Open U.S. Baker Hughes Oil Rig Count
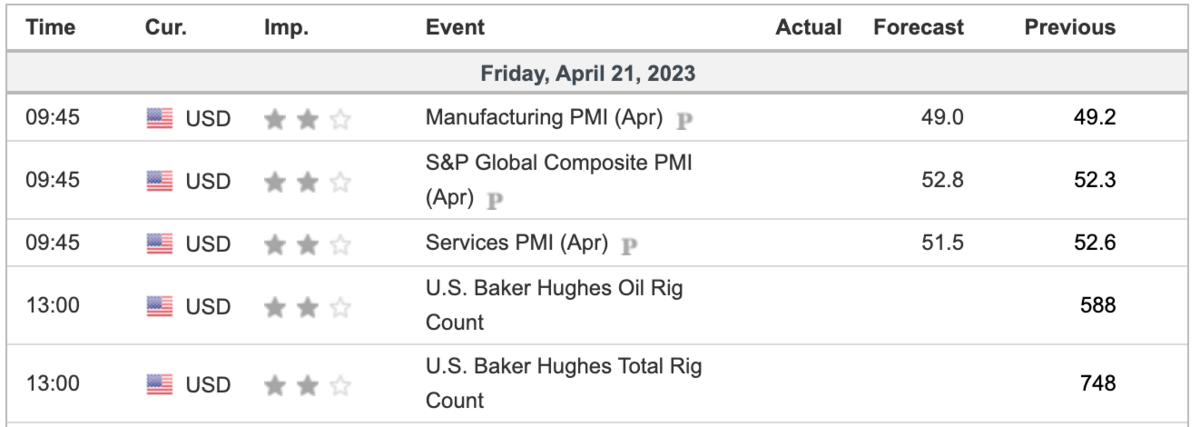 coord(554,305)
